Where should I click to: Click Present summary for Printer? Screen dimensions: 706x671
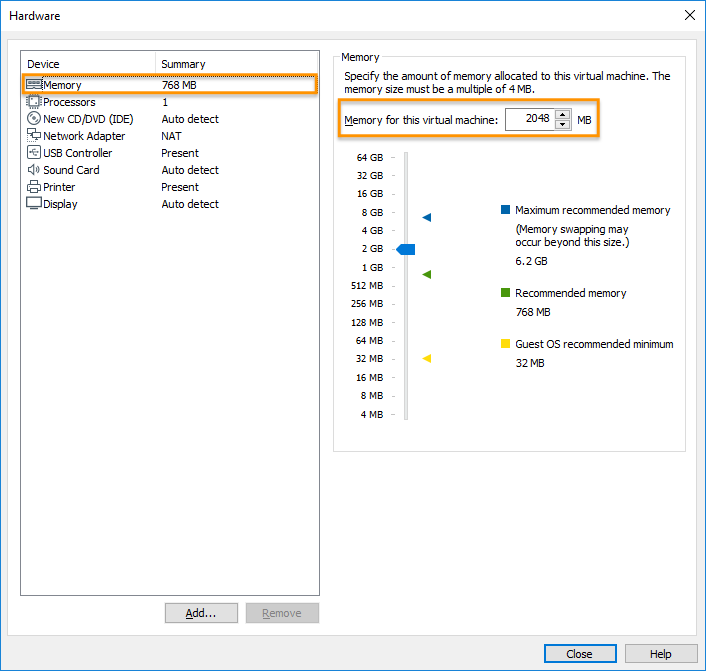180,187
